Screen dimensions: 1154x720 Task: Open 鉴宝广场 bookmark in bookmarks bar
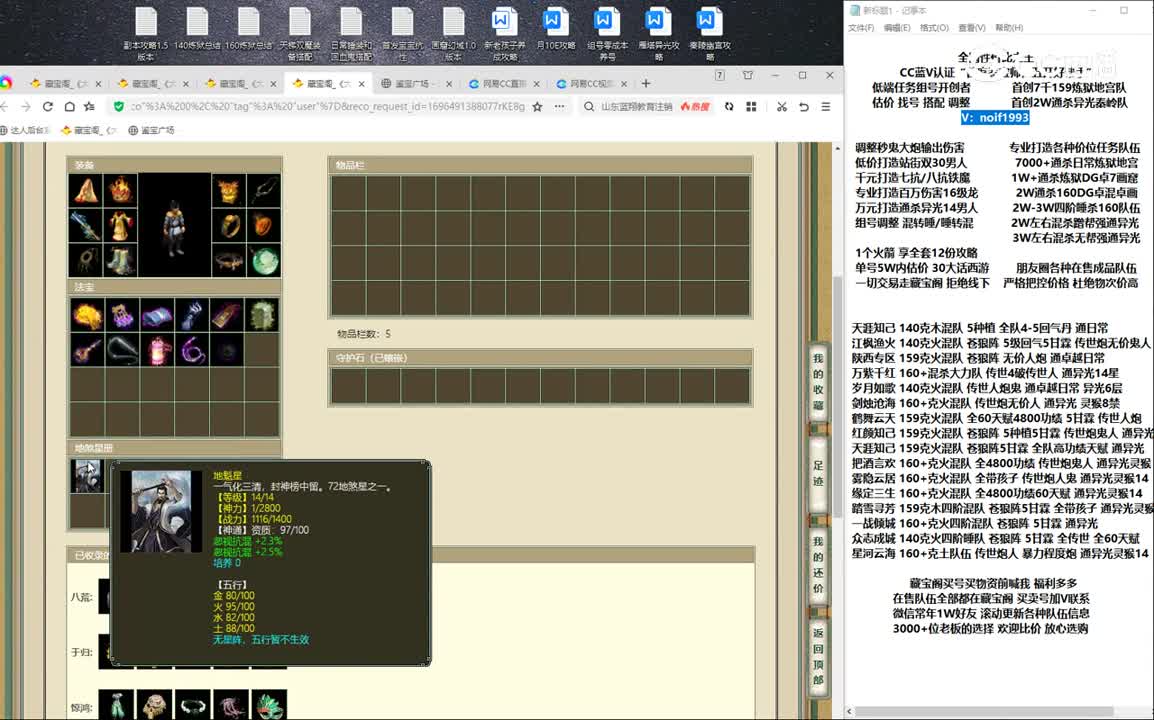(x=151, y=130)
